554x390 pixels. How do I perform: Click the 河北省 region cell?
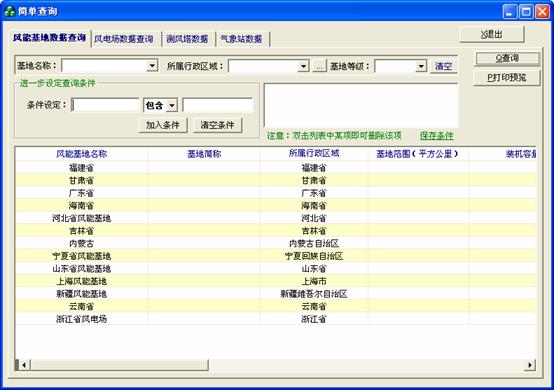click(x=314, y=218)
